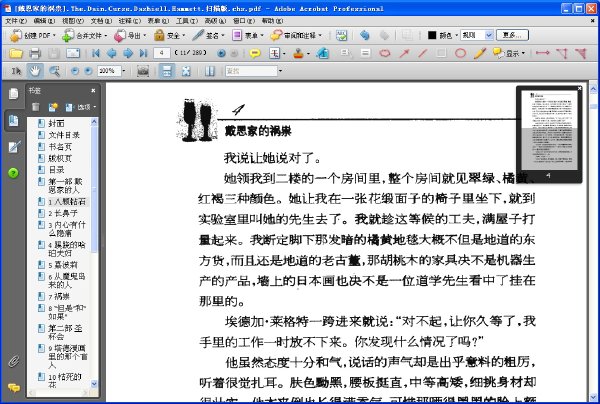Open the Sign pen dropdown
600x404 pixels.
coord(209,36)
